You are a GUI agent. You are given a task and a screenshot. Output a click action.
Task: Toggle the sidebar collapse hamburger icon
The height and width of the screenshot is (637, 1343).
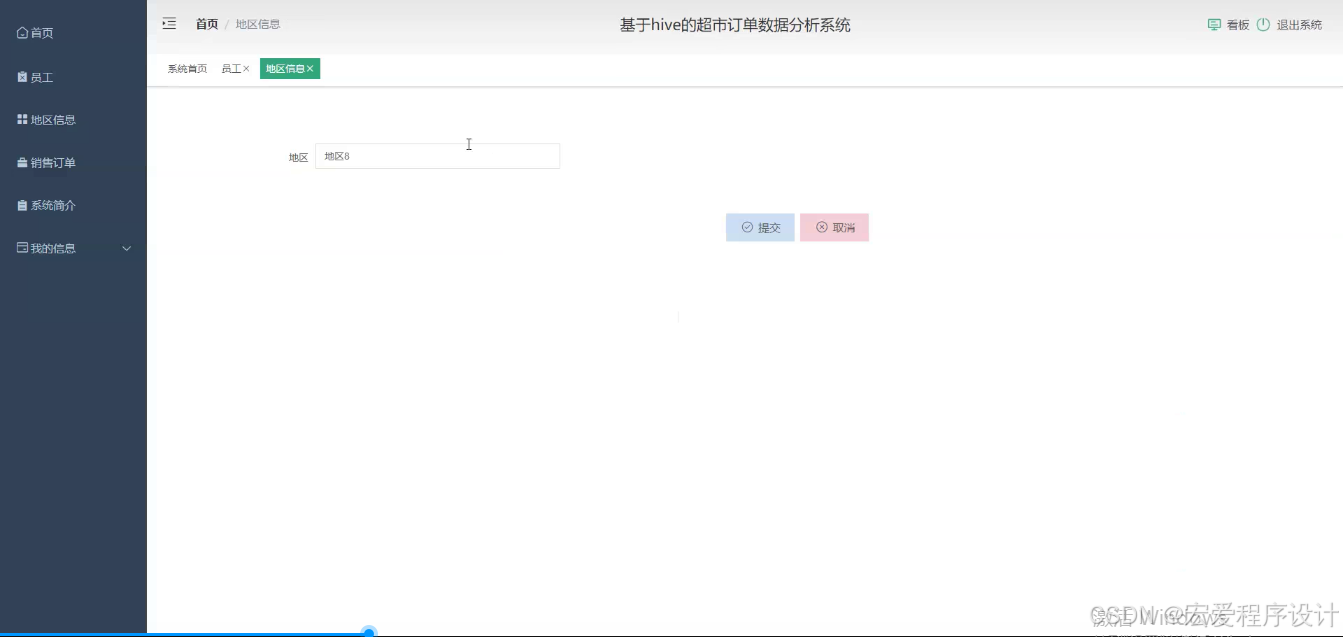[169, 23]
